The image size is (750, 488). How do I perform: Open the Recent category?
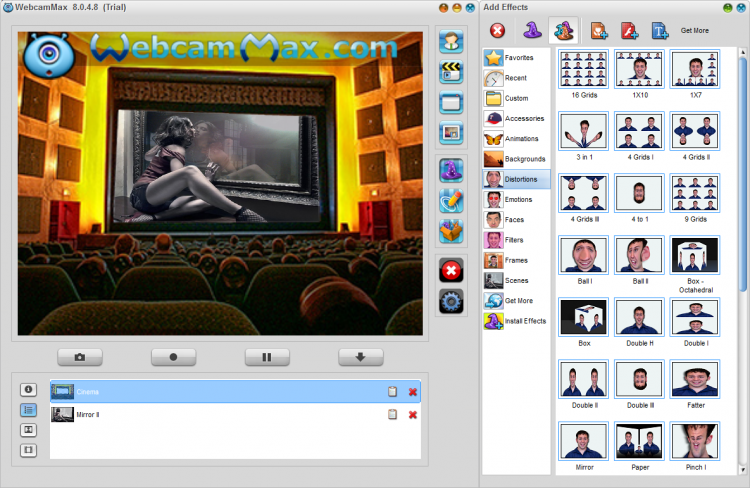(516, 78)
